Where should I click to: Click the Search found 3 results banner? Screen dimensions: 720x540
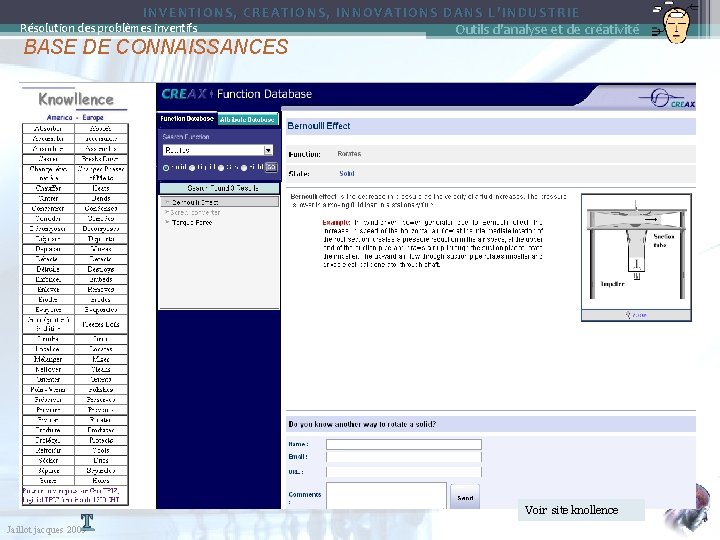pyautogui.click(x=219, y=188)
